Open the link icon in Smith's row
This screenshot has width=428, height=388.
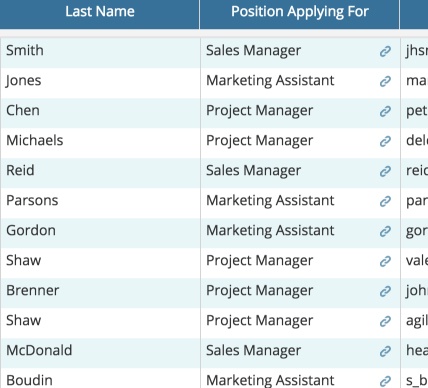point(385,51)
